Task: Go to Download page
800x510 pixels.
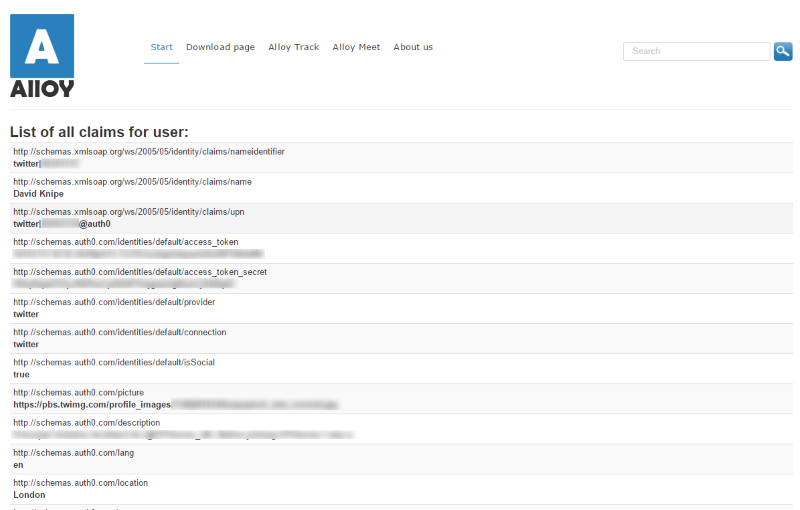Action: [x=220, y=47]
